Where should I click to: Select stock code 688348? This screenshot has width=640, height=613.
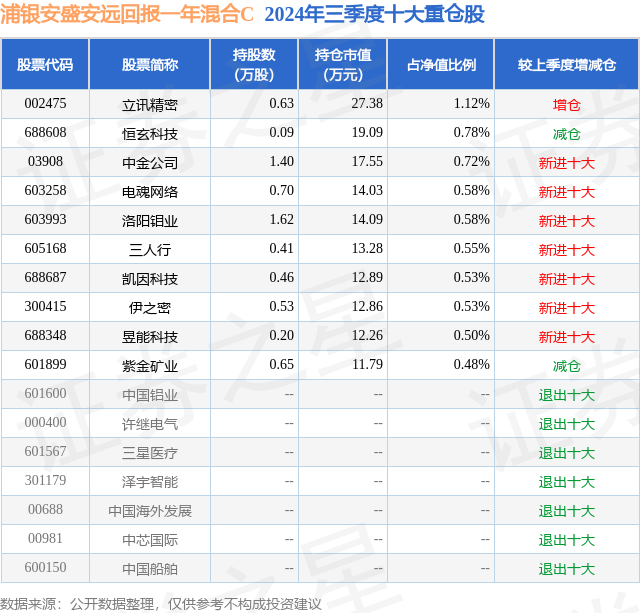(x=45, y=335)
